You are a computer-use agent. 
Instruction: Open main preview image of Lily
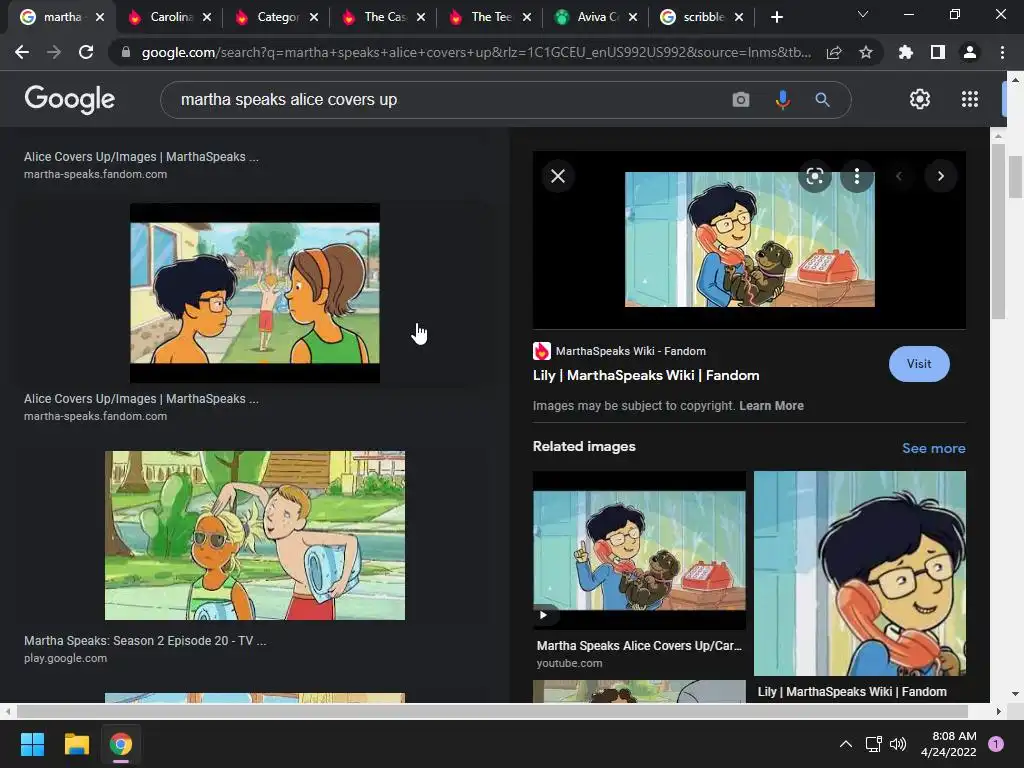[x=750, y=239]
